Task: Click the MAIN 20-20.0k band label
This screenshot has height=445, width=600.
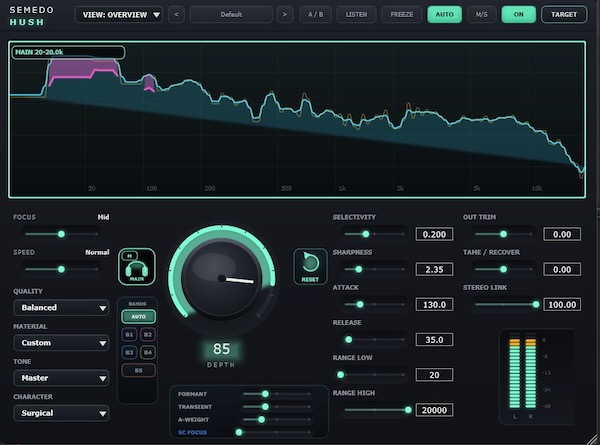Action: (x=68, y=52)
